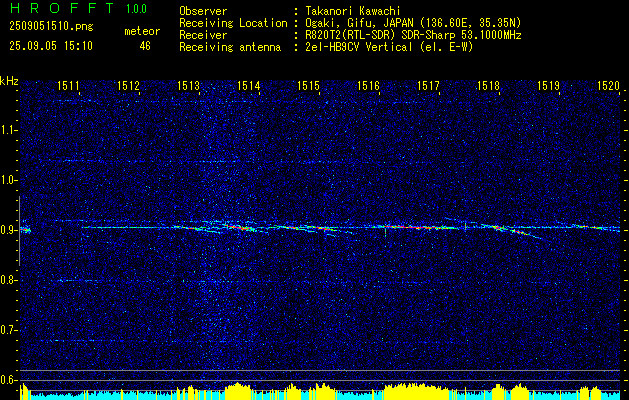Click the Receiver label
The width and height of the screenshot is (629, 400).
(203, 35)
